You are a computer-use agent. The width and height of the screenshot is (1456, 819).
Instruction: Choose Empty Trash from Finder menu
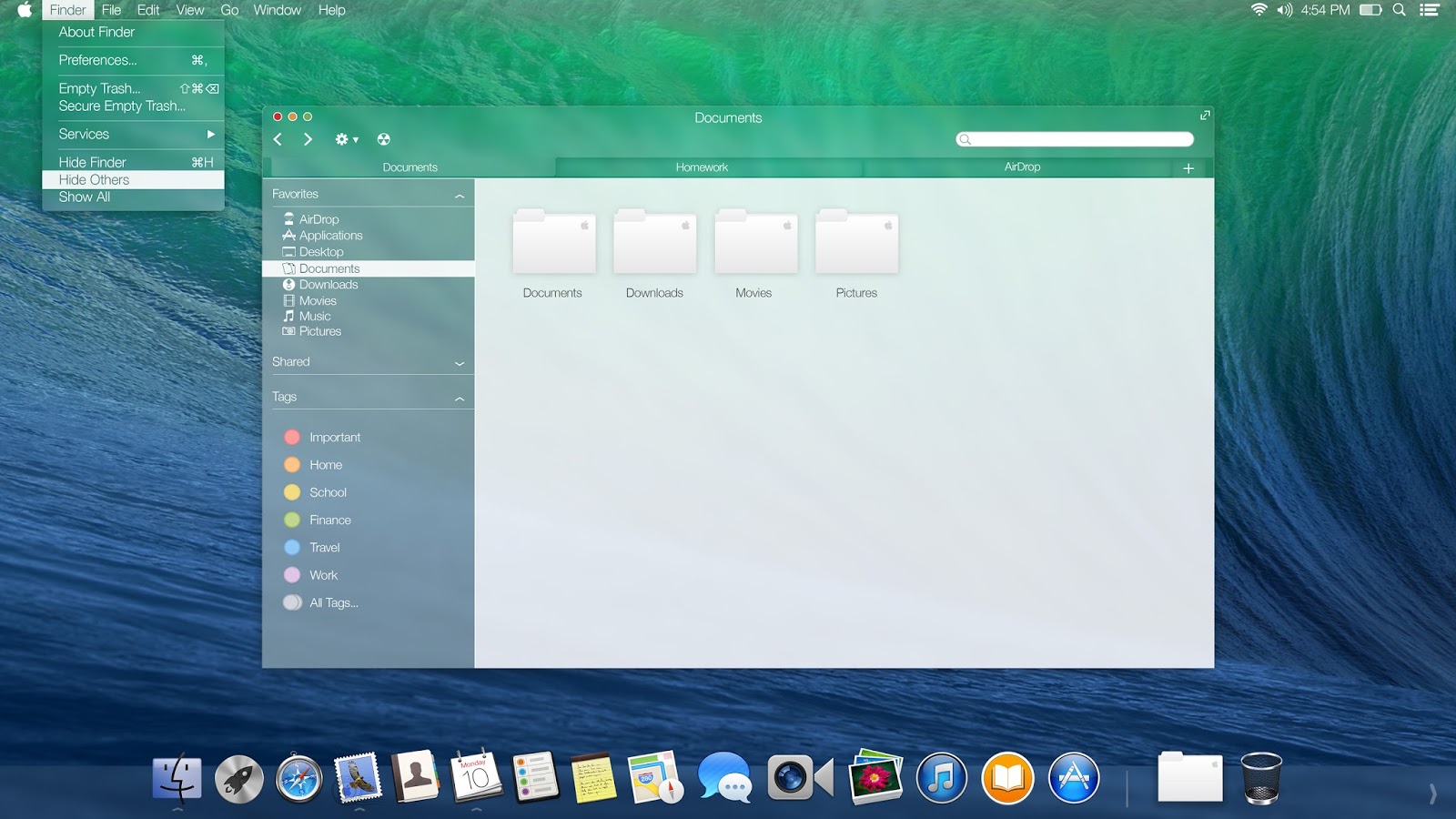tap(133, 88)
